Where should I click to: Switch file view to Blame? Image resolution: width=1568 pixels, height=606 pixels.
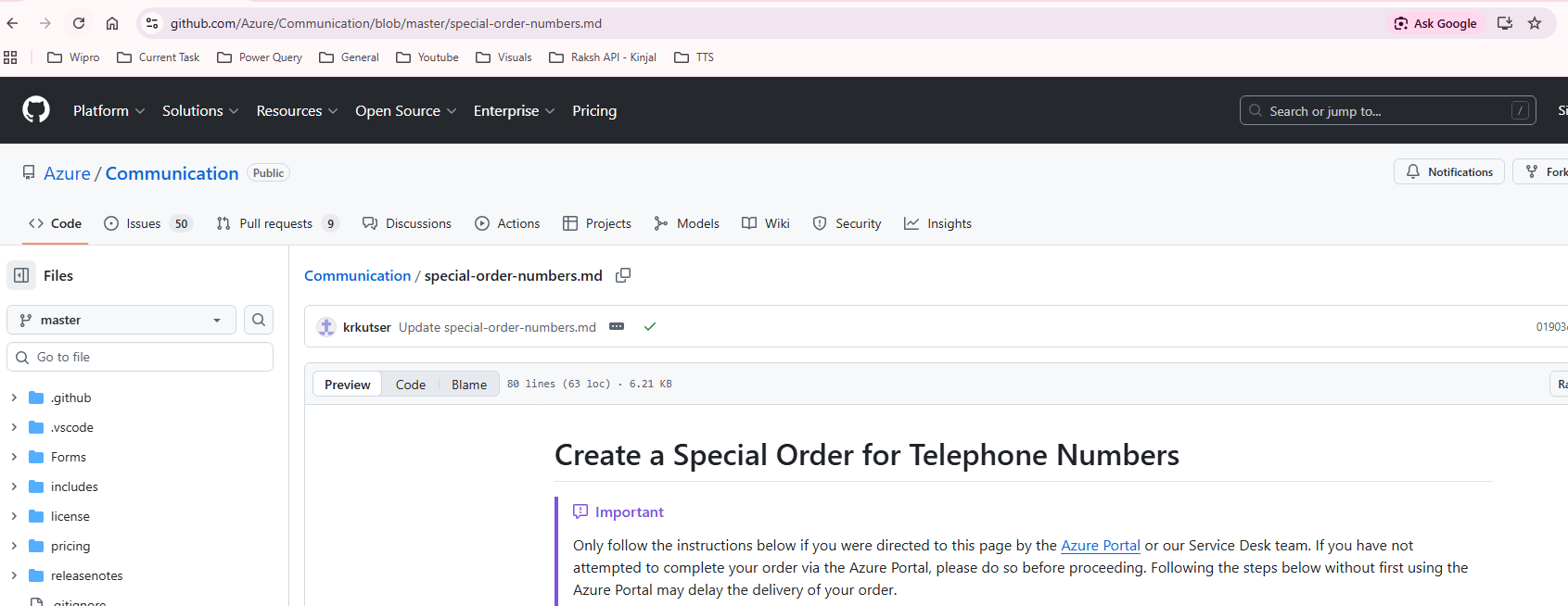coord(469,385)
